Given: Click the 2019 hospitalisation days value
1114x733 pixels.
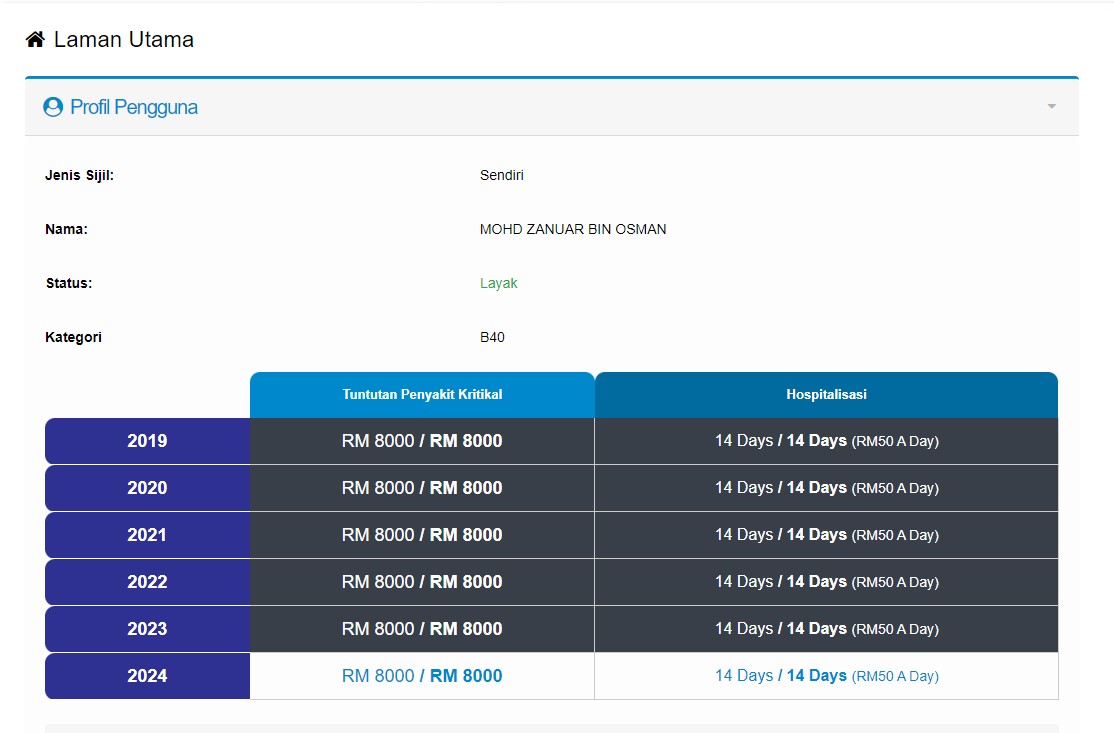Looking at the screenshot, I should (827, 441).
